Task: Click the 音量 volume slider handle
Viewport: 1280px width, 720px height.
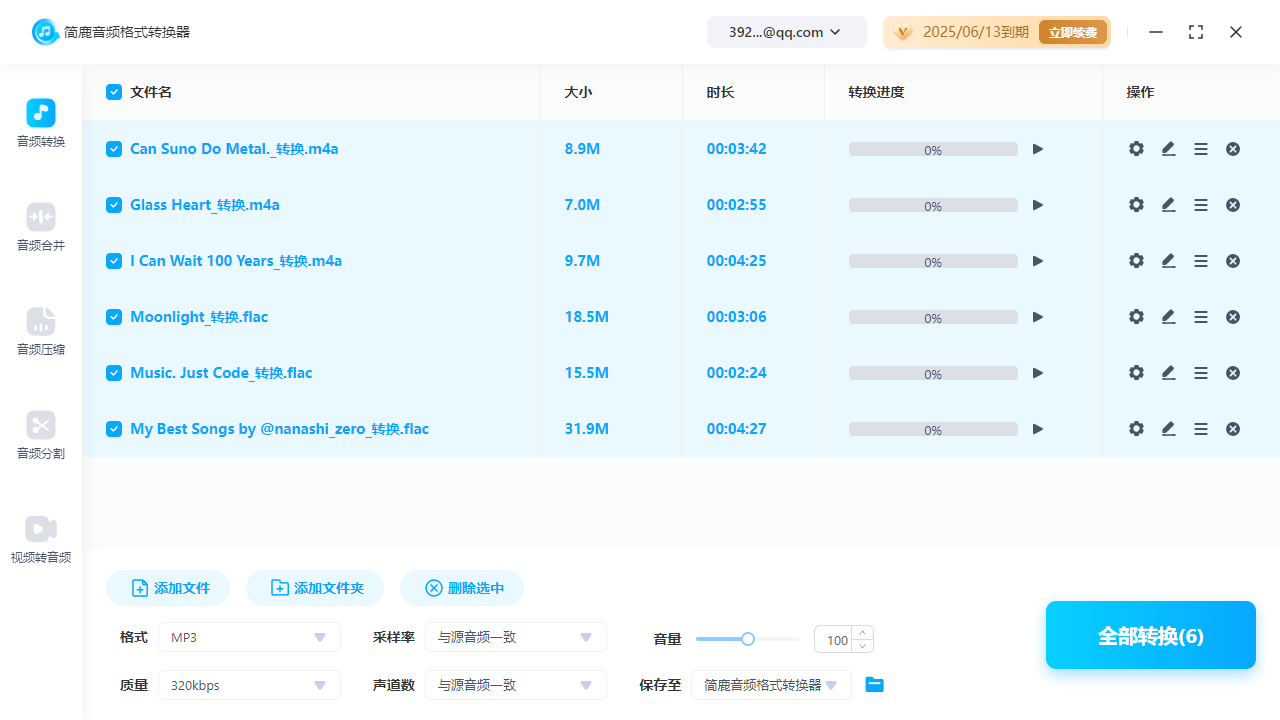Action: coord(747,639)
